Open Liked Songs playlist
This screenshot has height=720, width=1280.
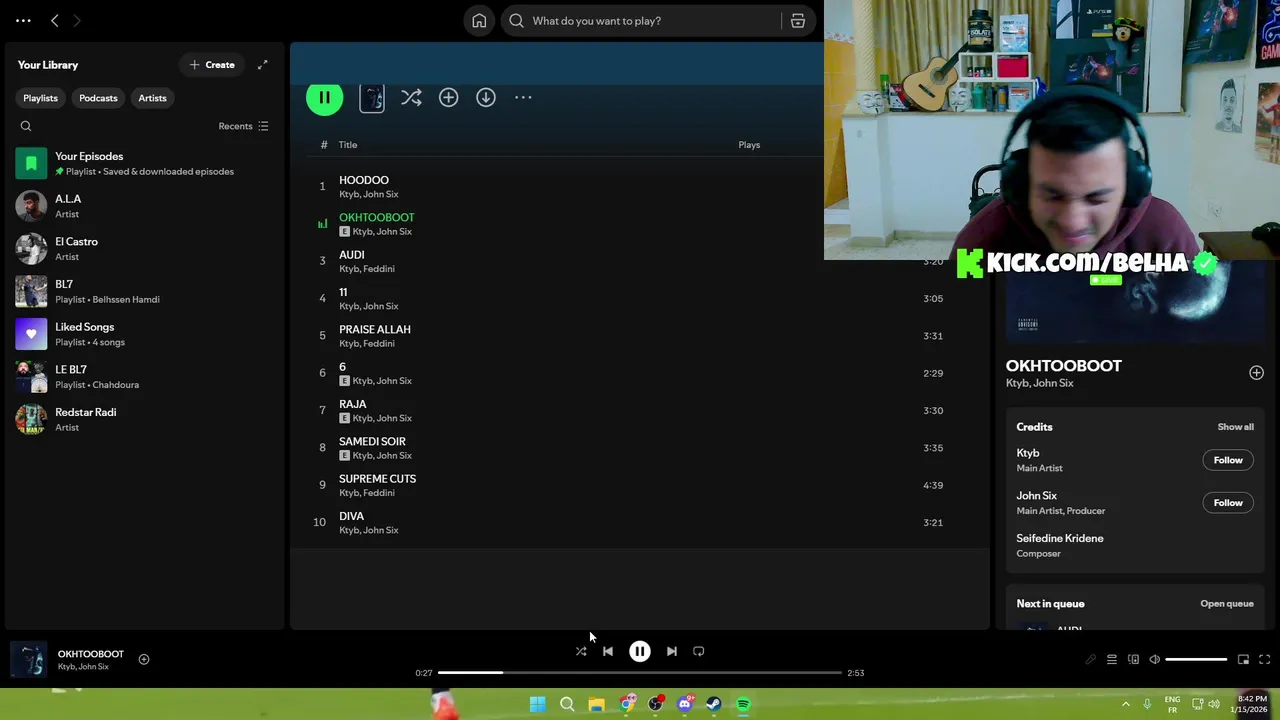pyautogui.click(x=145, y=334)
